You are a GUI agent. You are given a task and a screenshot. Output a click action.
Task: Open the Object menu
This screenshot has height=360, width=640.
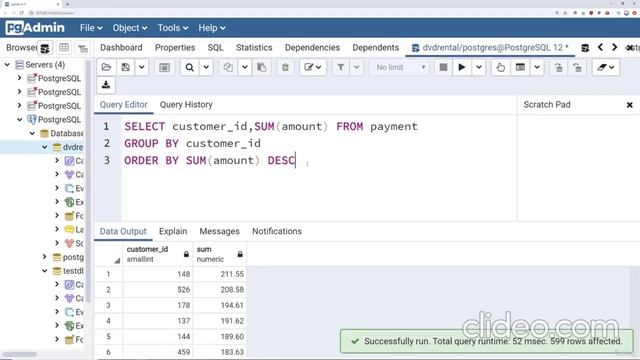(x=129, y=28)
